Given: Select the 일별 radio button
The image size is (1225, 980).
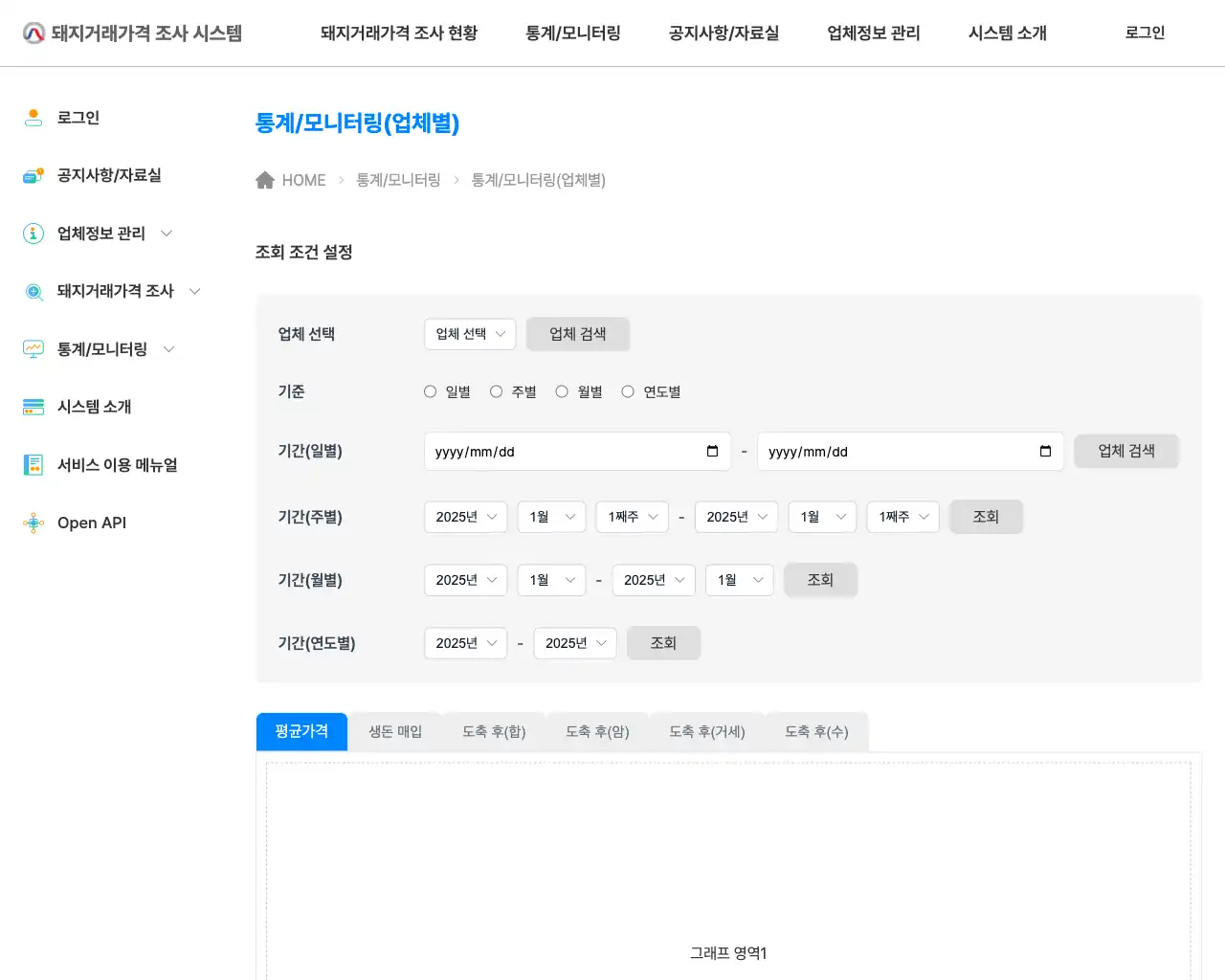Looking at the screenshot, I should tap(430, 390).
